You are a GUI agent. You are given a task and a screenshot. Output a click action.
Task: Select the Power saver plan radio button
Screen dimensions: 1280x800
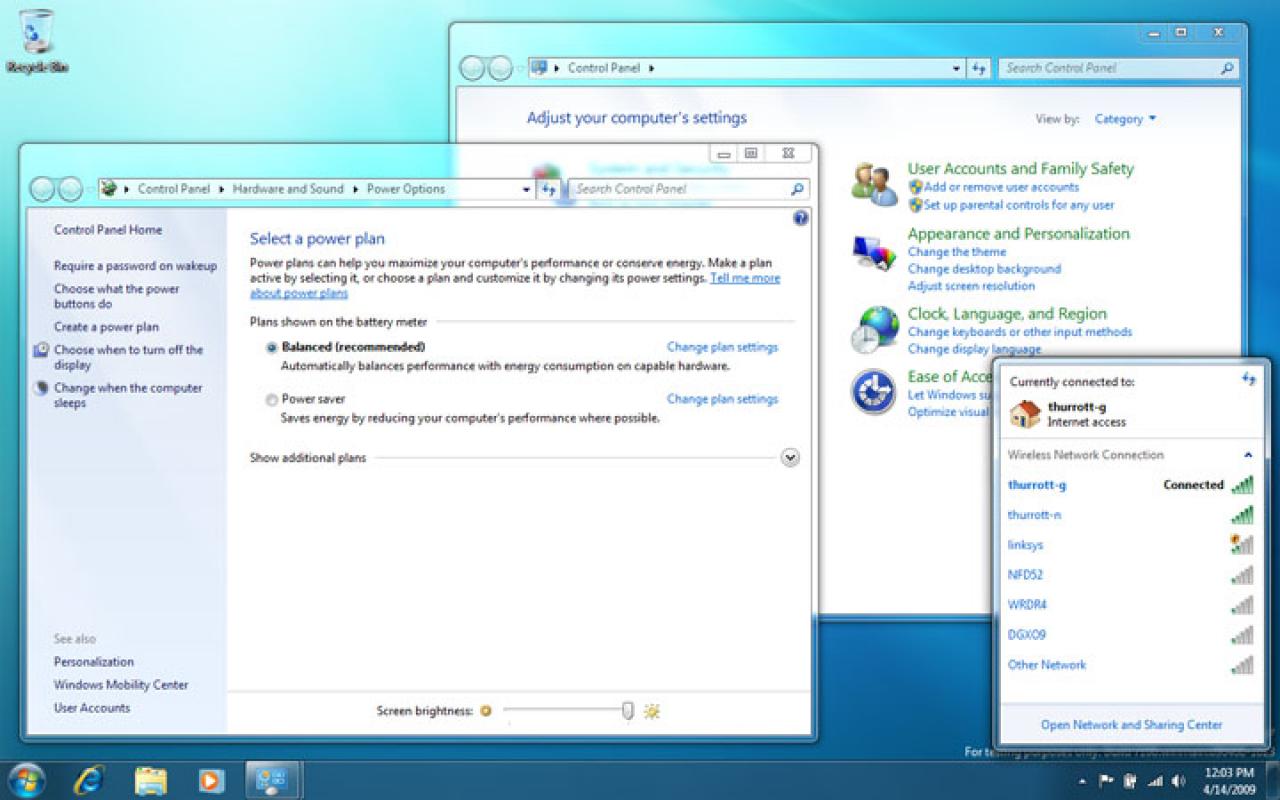click(x=272, y=400)
